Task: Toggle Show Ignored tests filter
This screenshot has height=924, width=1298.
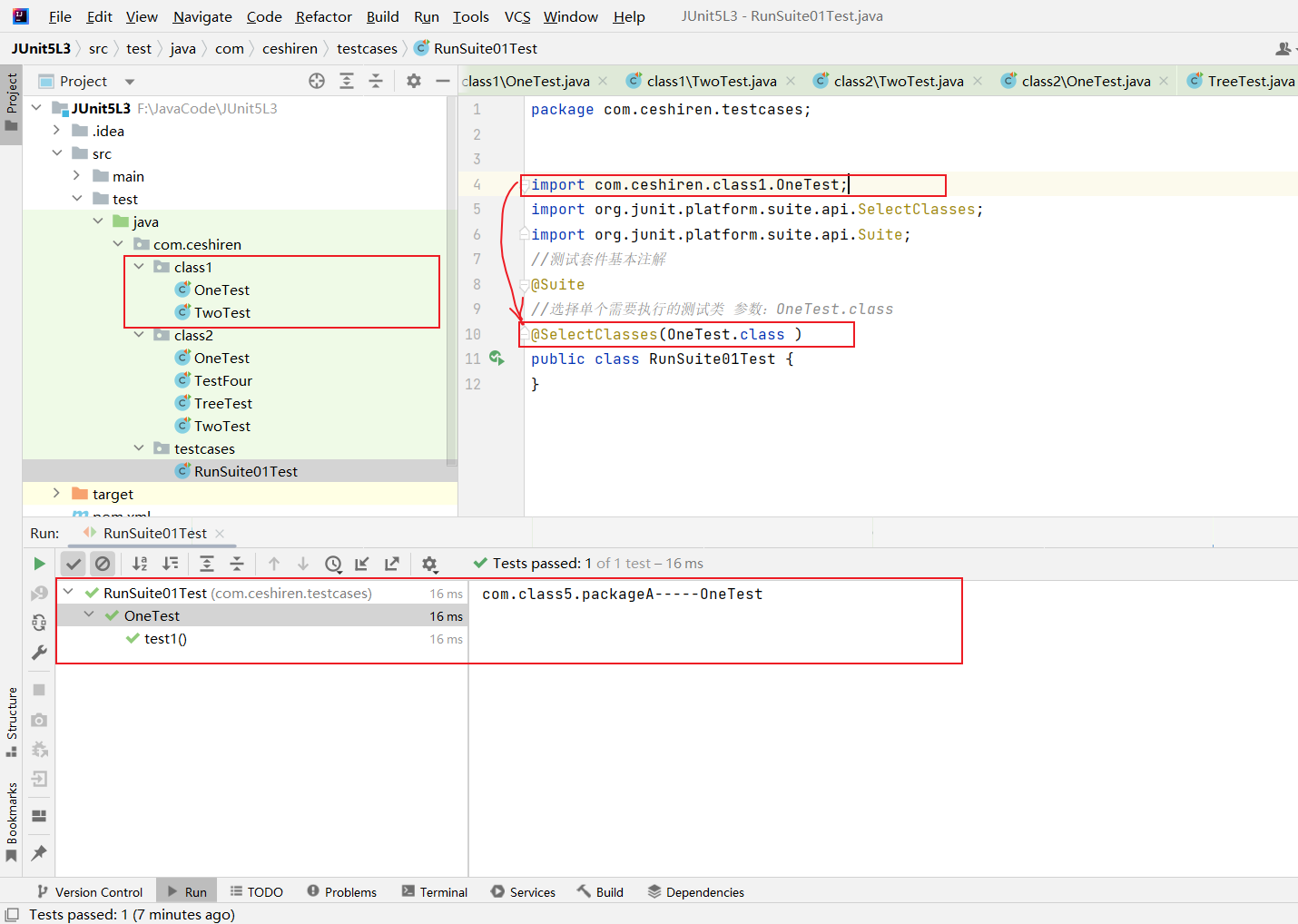Action: 103,564
